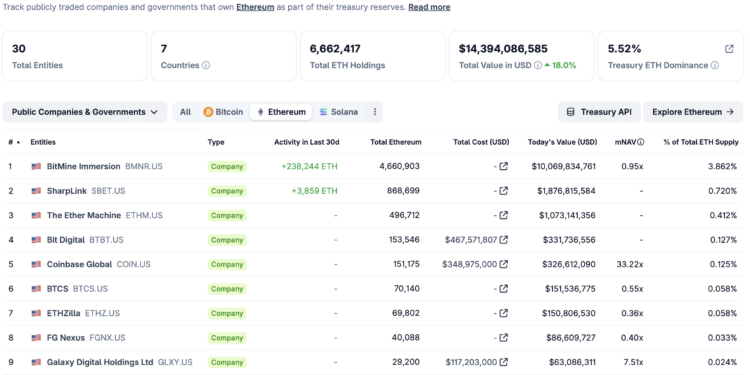Open three-dot more options next to Solana

point(375,112)
